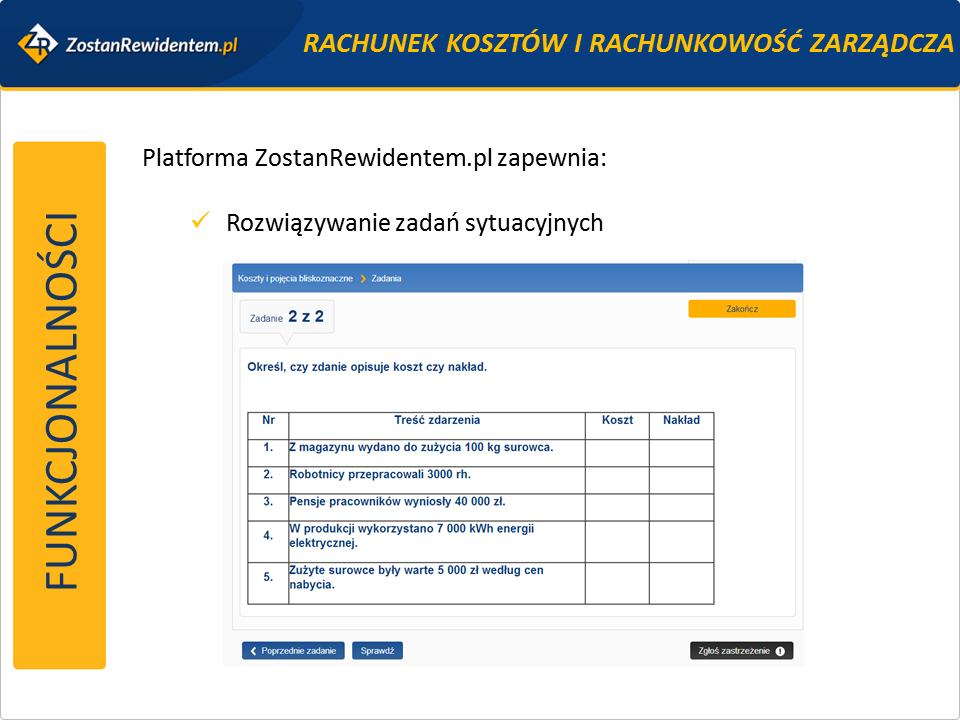Go back with Poprzednie zadanie button
Screen dimensions: 960x720
(294, 651)
